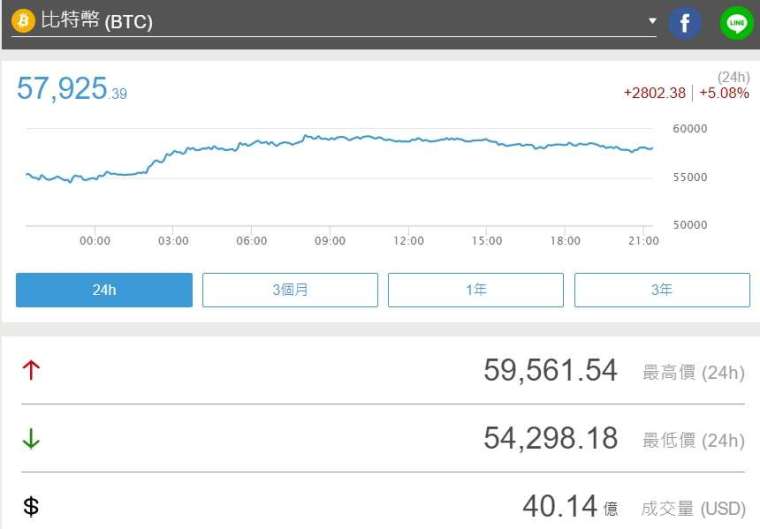Switch chart to 1年 range
This screenshot has width=760, height=529.
(476, 290)
